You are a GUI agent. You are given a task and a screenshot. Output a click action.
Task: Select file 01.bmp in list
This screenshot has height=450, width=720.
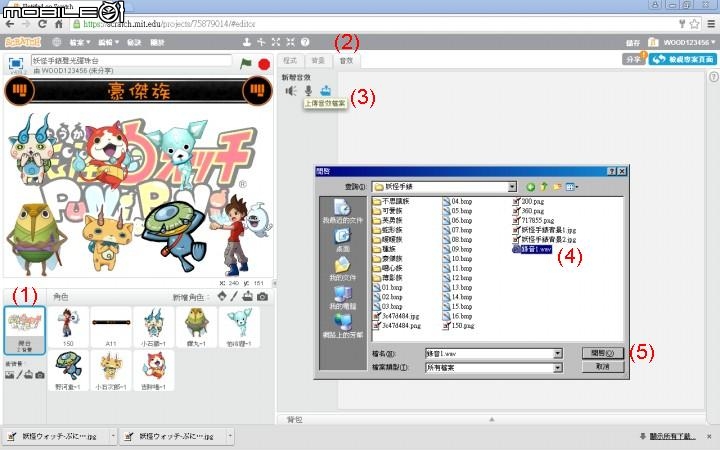tap(388, 287)
